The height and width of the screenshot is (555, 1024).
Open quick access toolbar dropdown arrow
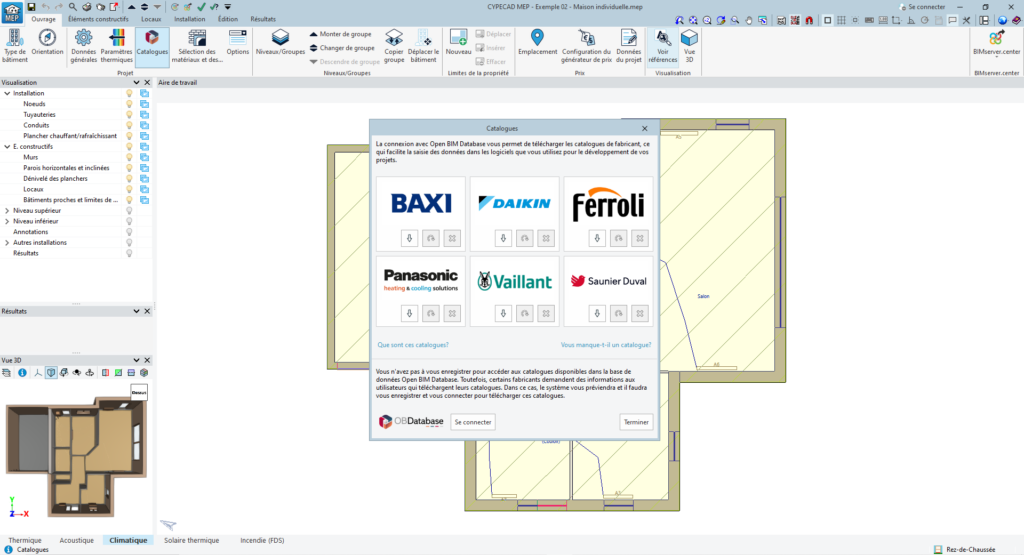click(x=228, y=7)
